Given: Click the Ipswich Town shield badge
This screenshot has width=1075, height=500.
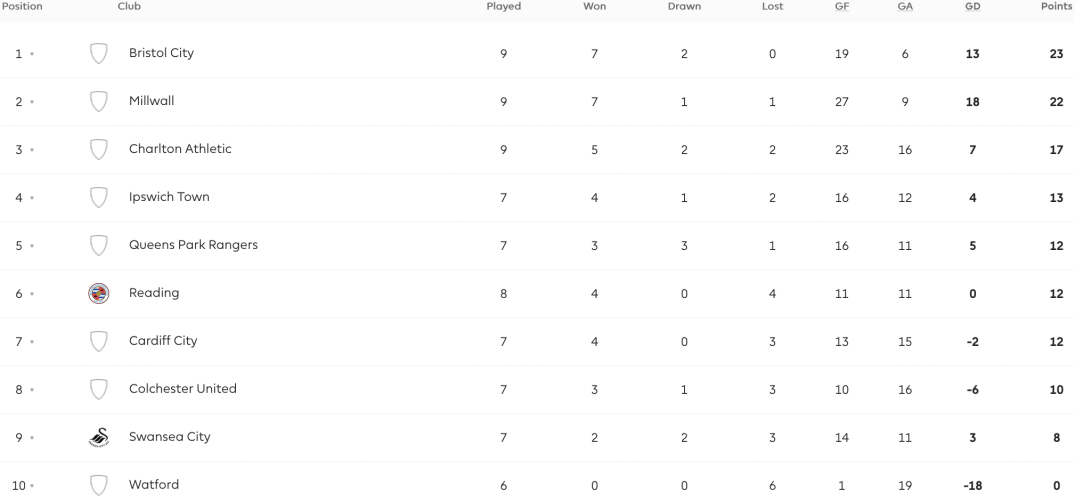Looking at the screenshot, I should click(x=99, y=198).
